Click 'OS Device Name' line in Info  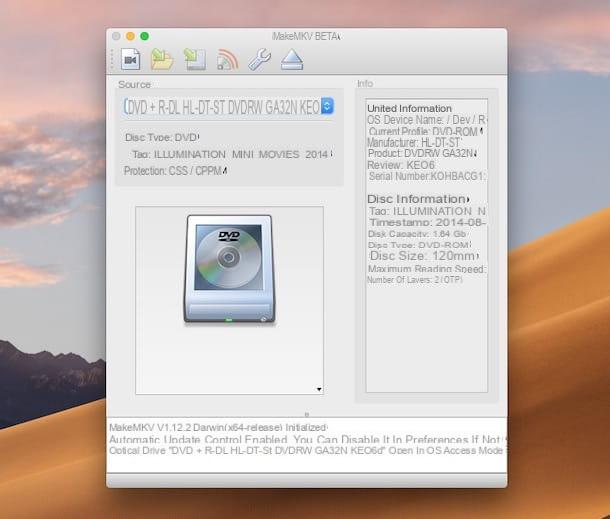[426, 120]
